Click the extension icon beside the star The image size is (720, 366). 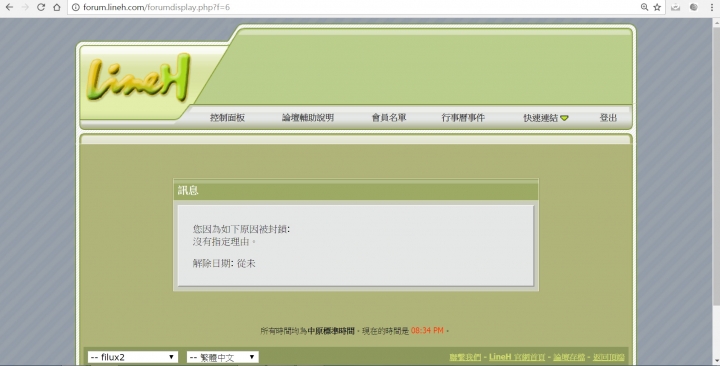[x=675, y=7]
